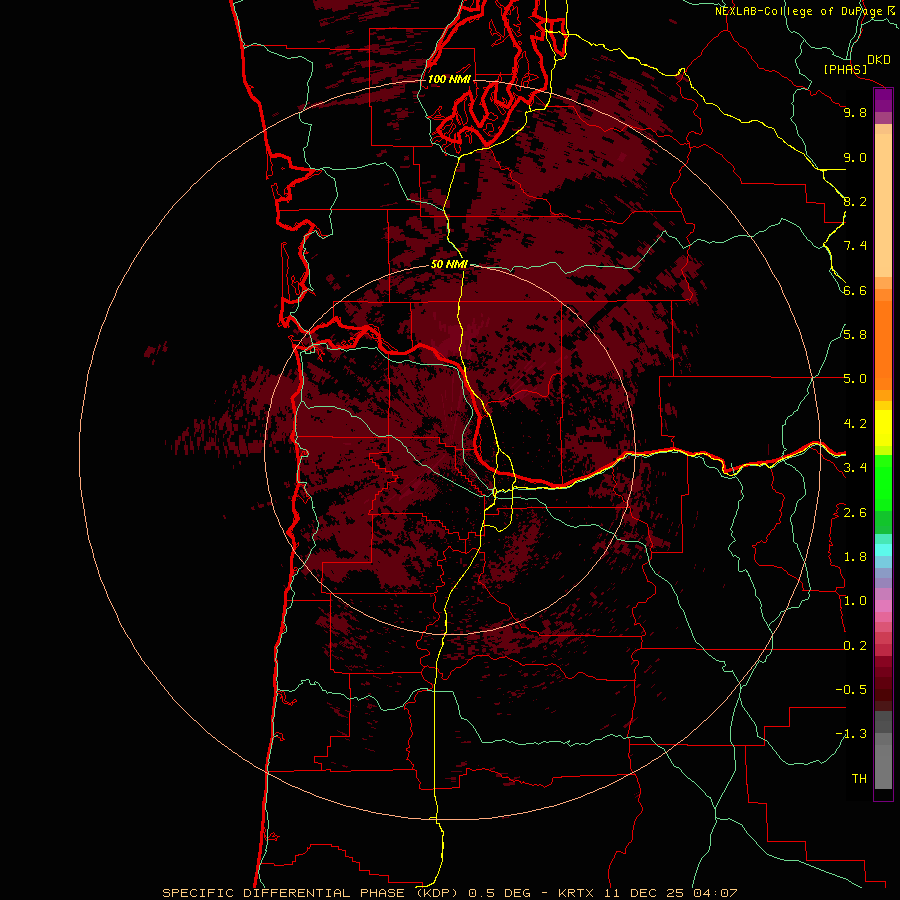Click the 2.6 legend value
This screenshot has height=900, width=900.
[855, 513]
